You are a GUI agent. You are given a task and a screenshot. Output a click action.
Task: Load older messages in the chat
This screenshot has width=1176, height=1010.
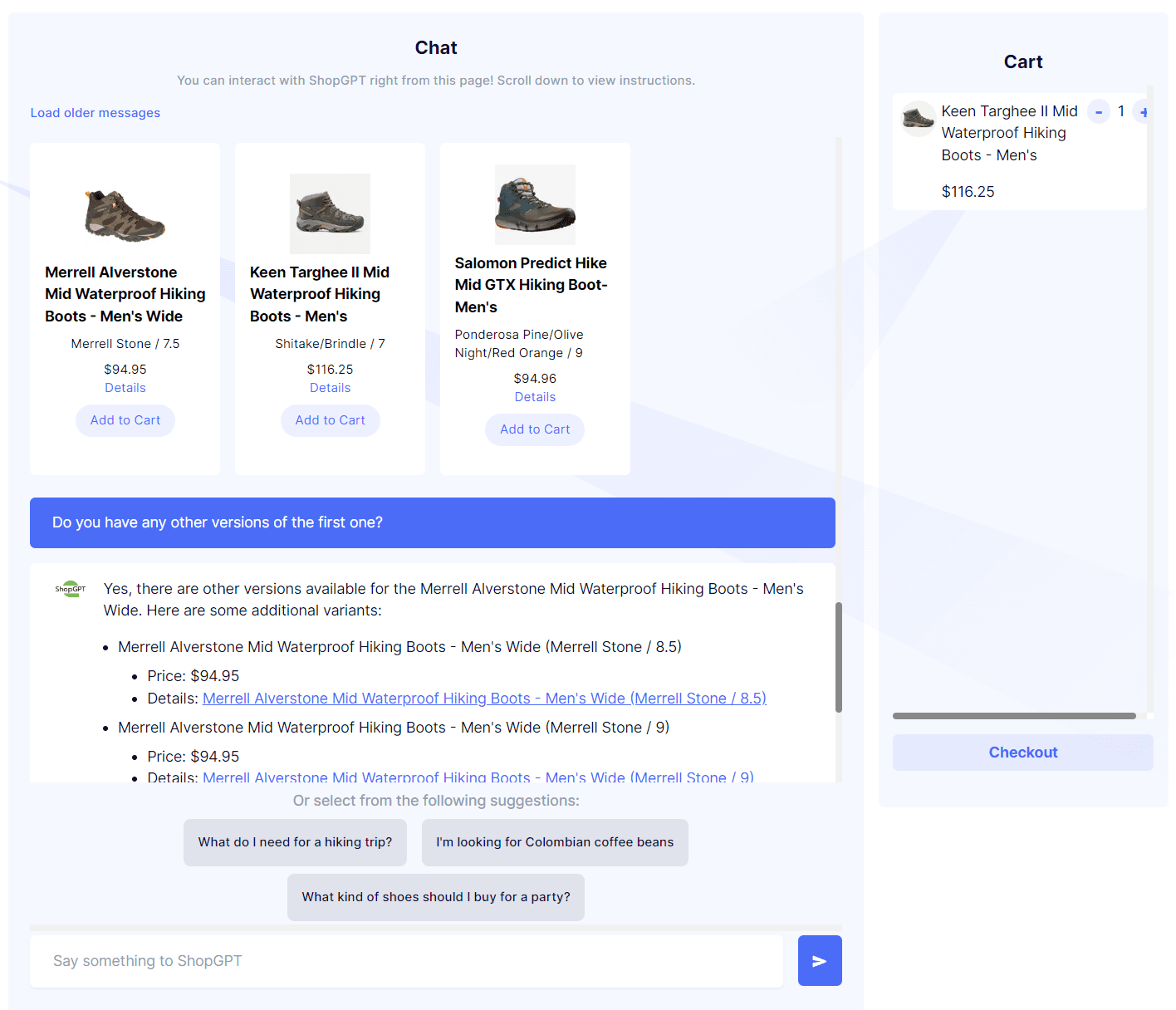96,113
